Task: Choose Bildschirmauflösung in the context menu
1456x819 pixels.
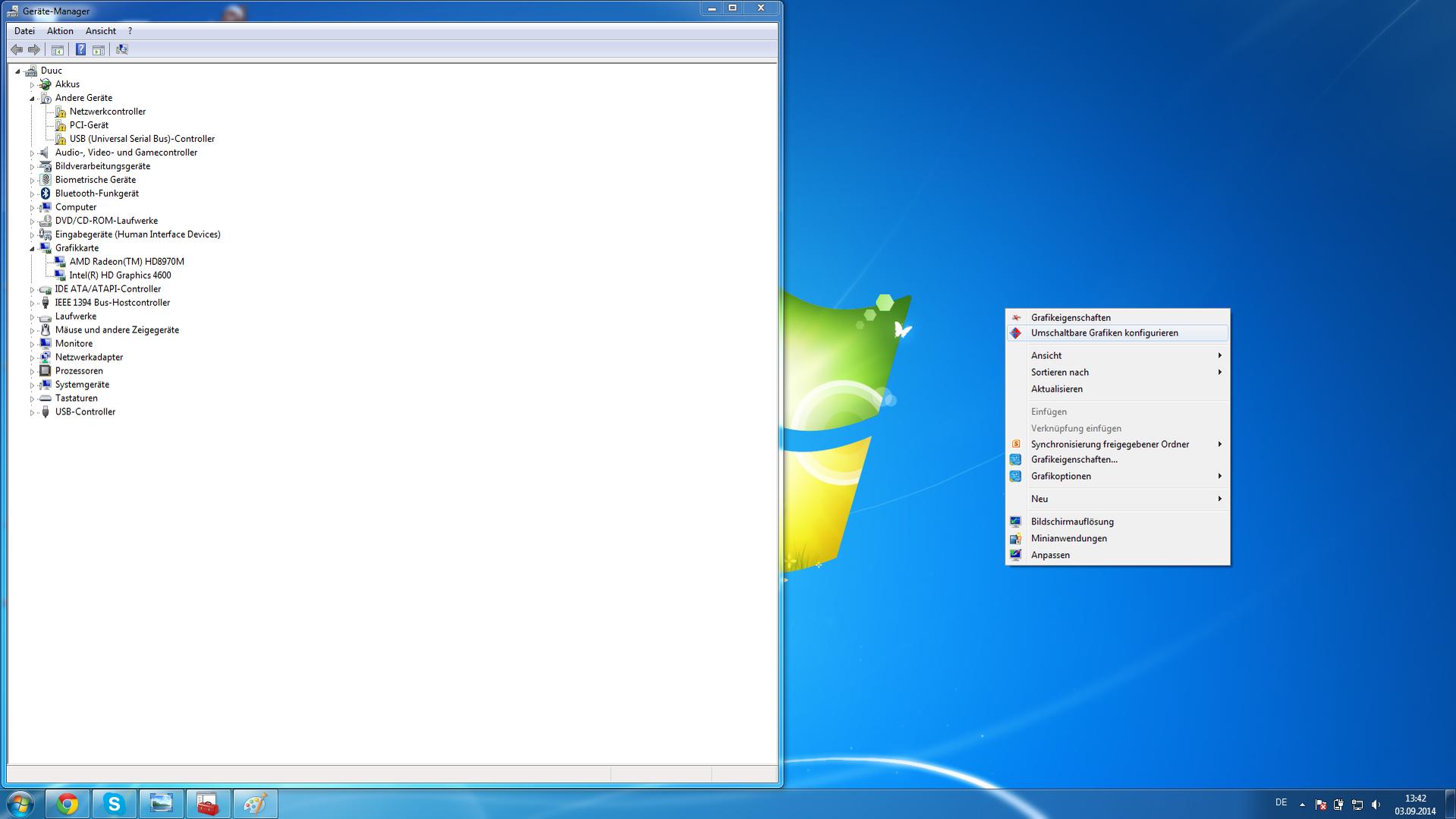Action: tap(1117, 522)
